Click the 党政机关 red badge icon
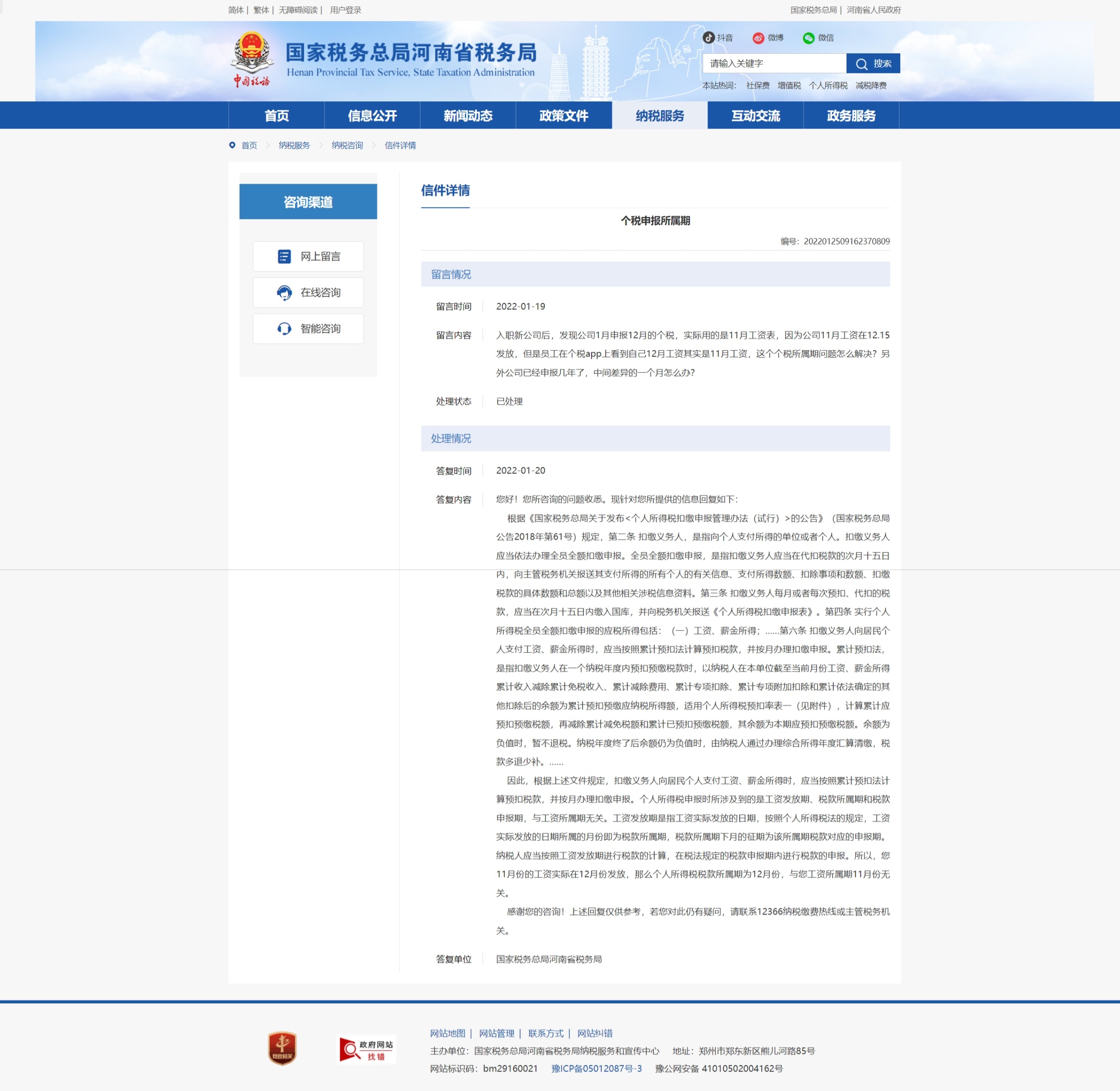The height and width of the screenshot is (1091, 1120). [282, 1048]
